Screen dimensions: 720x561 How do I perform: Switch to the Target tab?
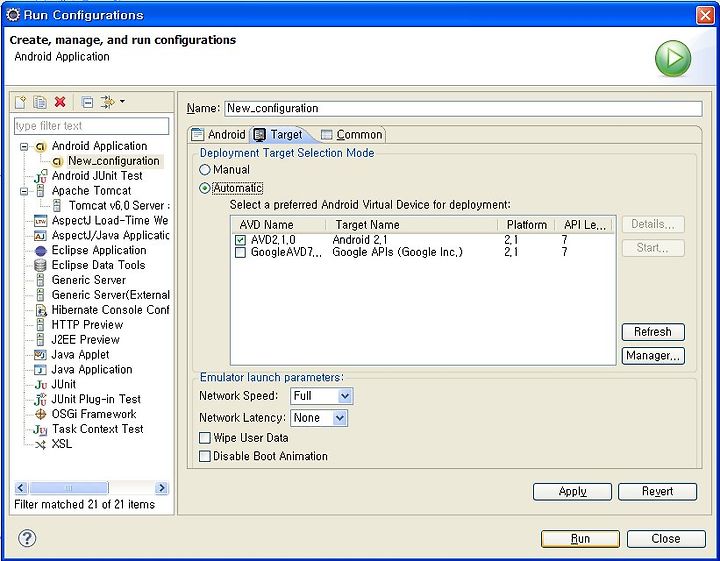[x=279, y=135]
